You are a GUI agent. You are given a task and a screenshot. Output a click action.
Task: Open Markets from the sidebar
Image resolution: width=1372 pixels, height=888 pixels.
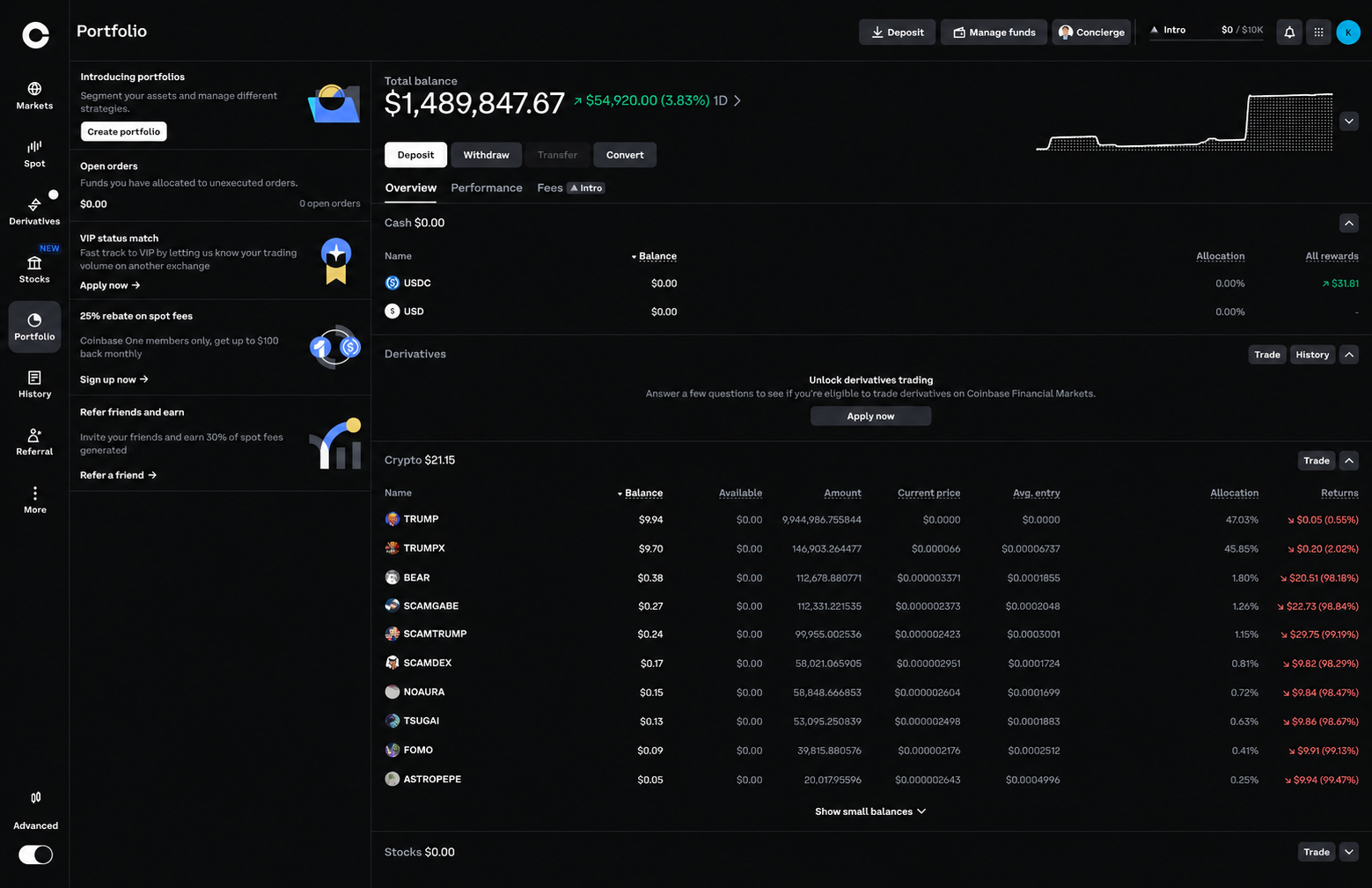(34, 96)
